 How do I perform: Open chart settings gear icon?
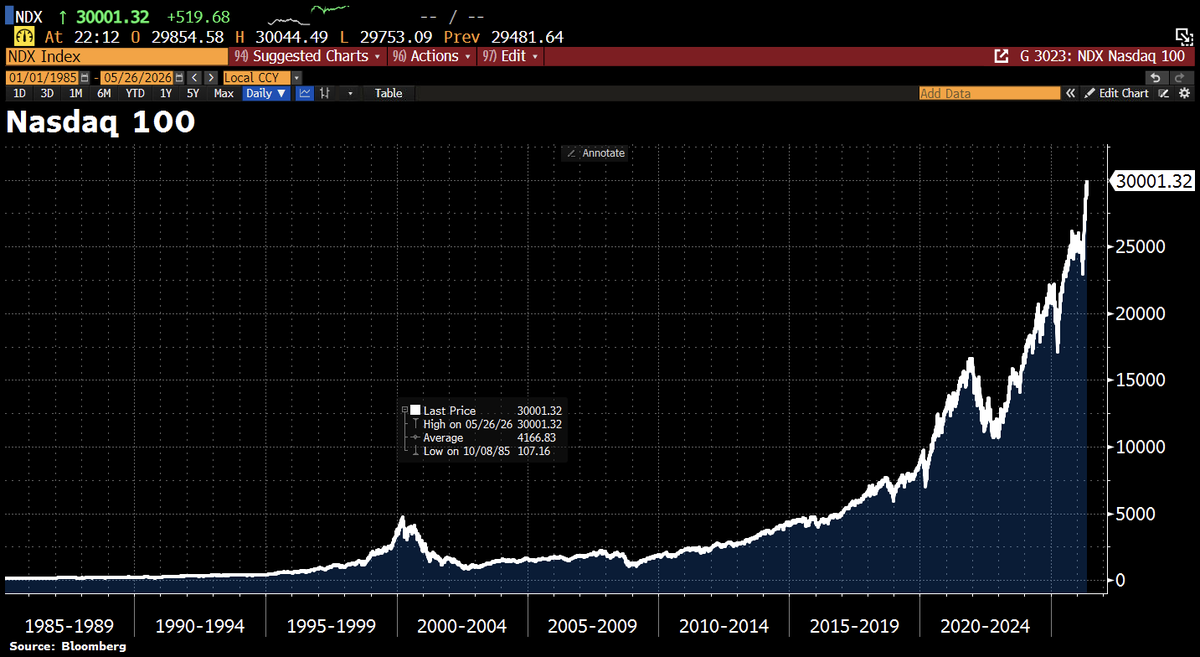[1184, 93]
